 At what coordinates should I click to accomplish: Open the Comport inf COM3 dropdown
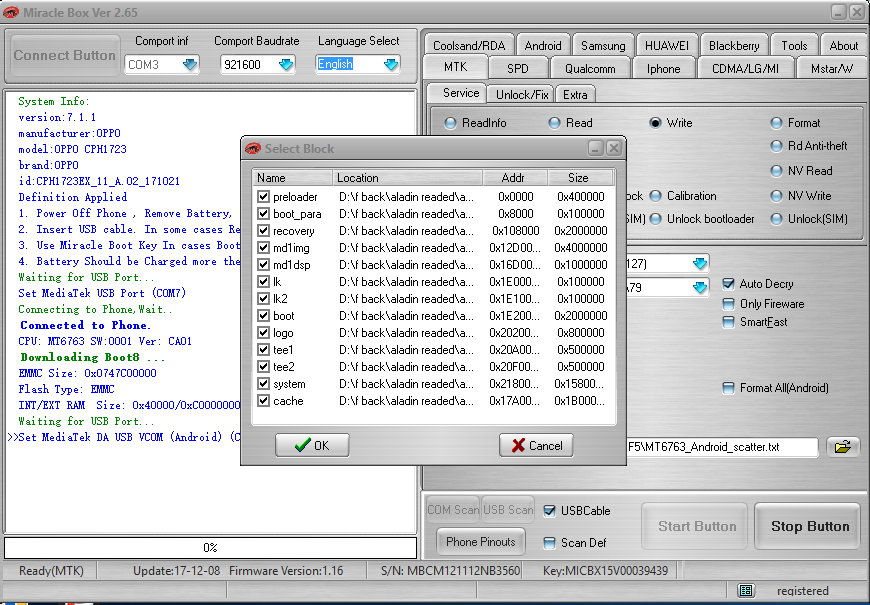pyautogui.click(x=190, y=64)
